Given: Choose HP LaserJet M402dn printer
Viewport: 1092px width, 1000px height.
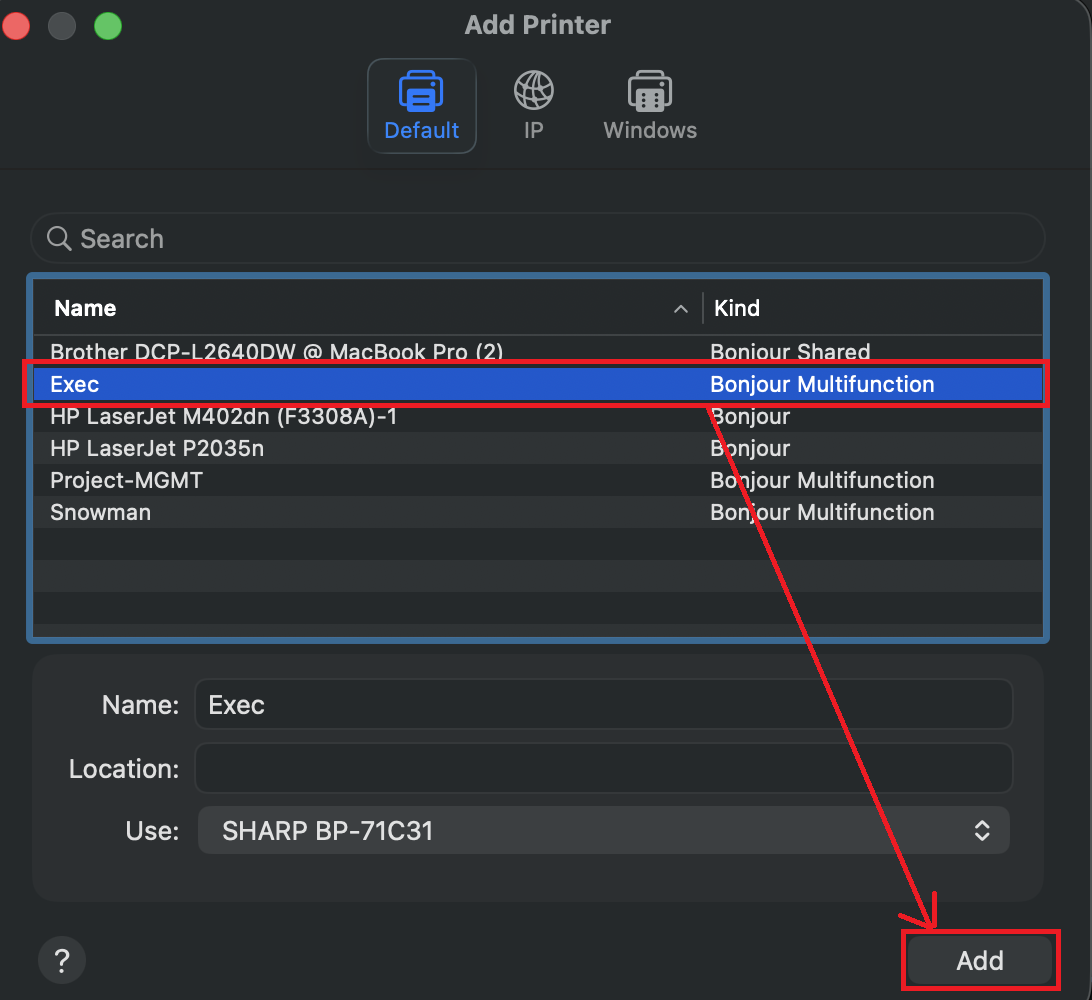Looking at the screenshot, I should (x=224, y=416).
